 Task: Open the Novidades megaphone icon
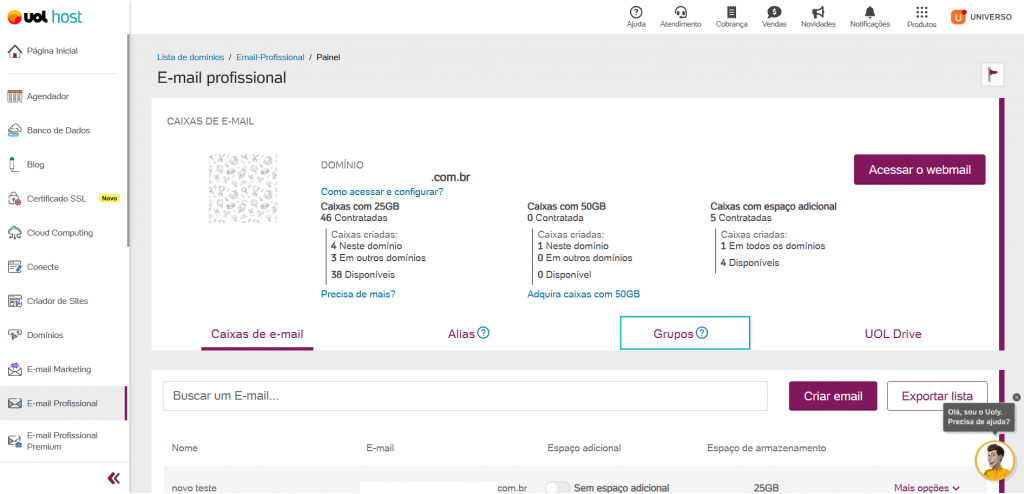click(x=818, y=12)
